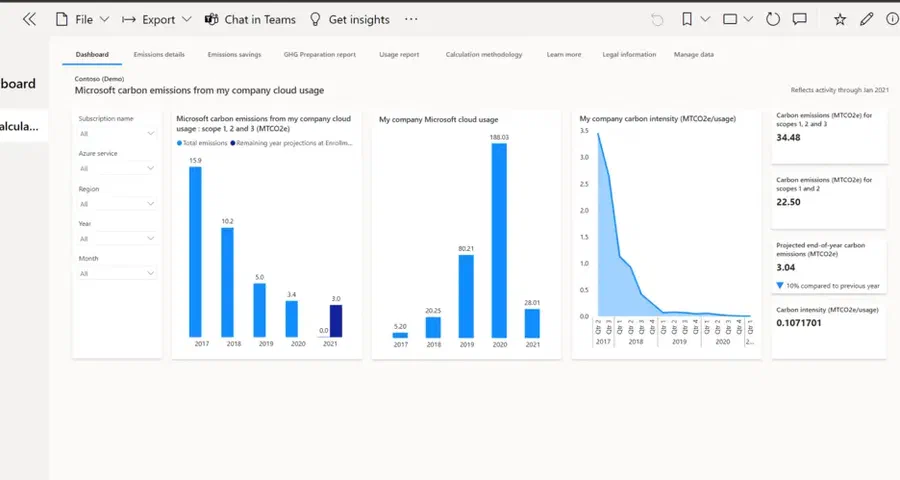Go to Learn more tab
Viewport: 900px width, 480px height.
pyautogui.click(x=564, y=55)
